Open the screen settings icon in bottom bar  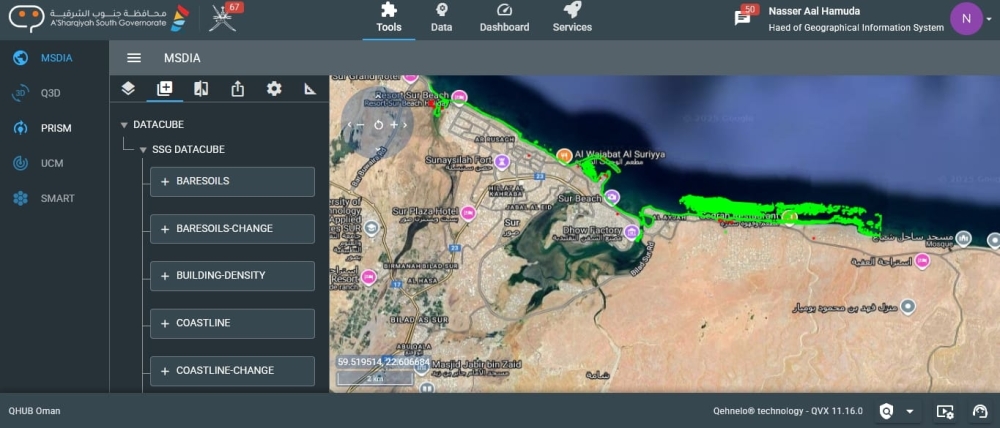pyautogui.click(x=945, y=411)
